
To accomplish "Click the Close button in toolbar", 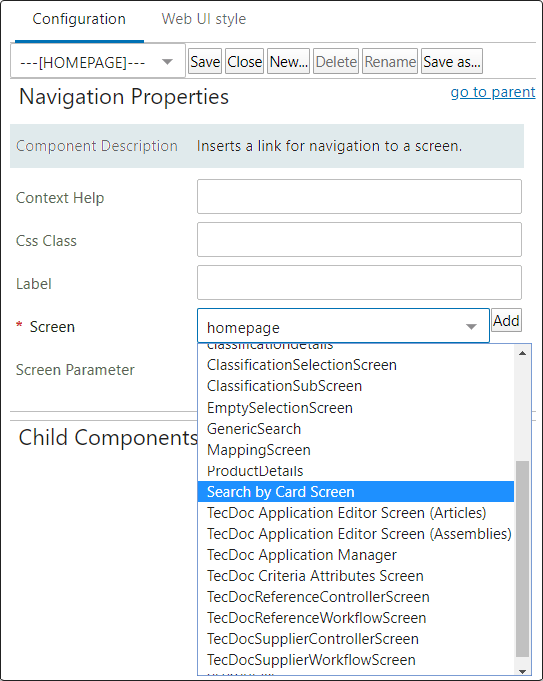I will (245, 61).
